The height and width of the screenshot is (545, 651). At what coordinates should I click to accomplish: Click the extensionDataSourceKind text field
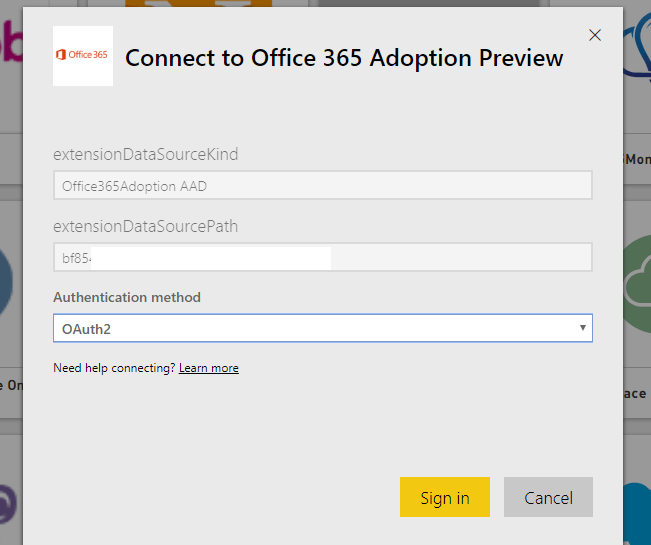(x=322, y=185)
